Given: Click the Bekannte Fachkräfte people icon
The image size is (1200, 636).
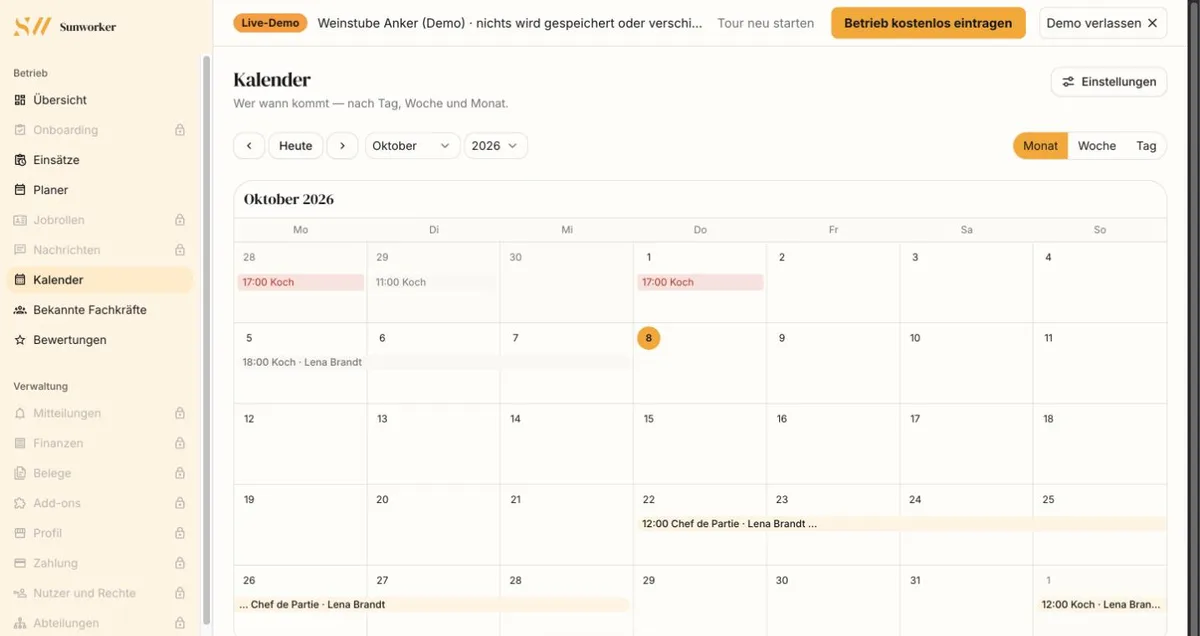Looking at the screenshot, I should coord(20,310).
